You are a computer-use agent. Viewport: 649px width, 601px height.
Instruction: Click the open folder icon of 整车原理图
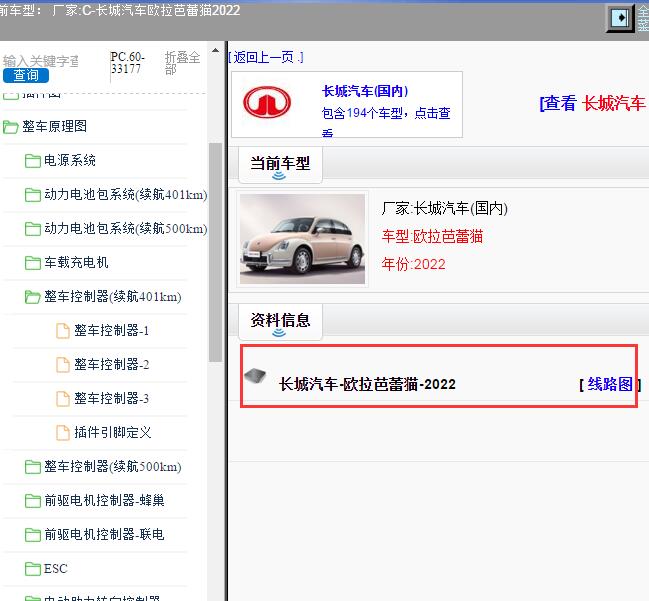(x=11, y=127)
